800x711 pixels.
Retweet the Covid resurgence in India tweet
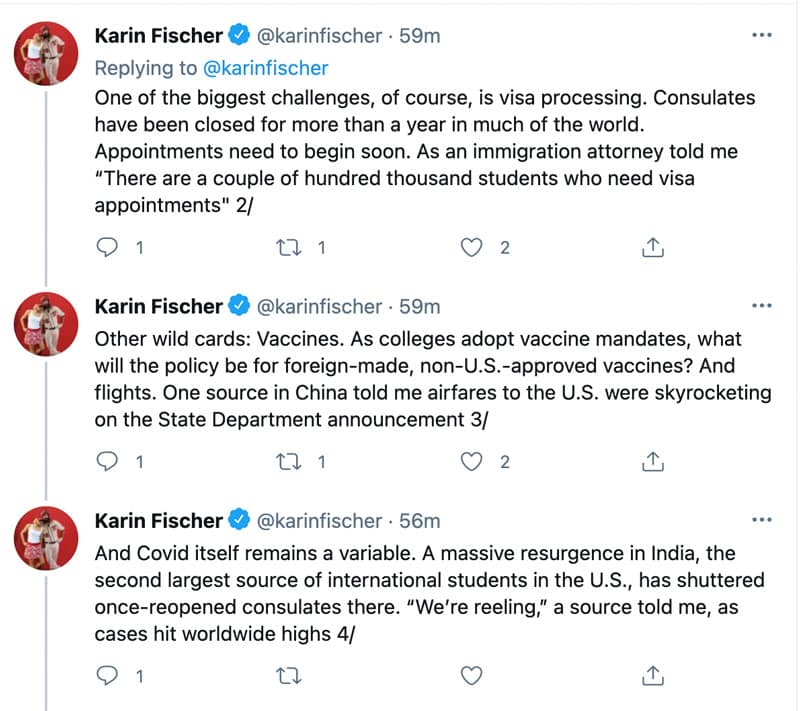click(x=289, y=676)
